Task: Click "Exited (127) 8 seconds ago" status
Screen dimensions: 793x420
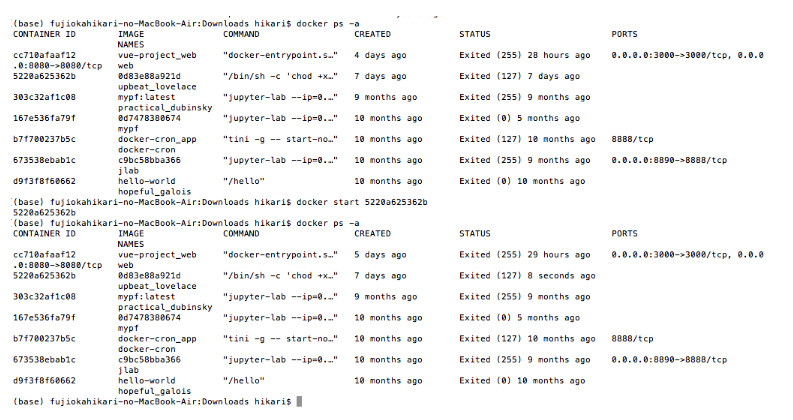Action: 527,276
